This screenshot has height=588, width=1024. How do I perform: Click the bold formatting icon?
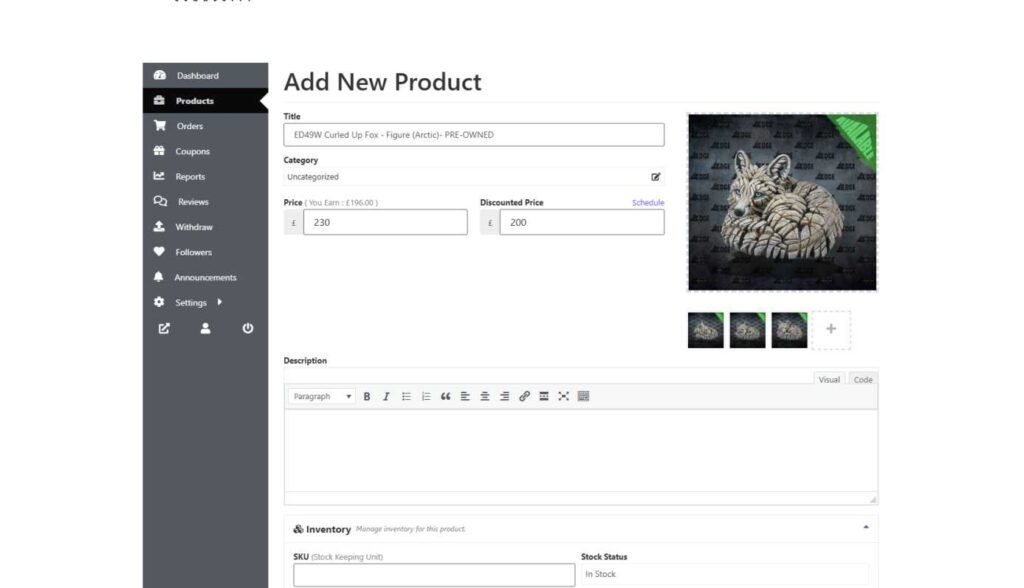pos(367,397)
